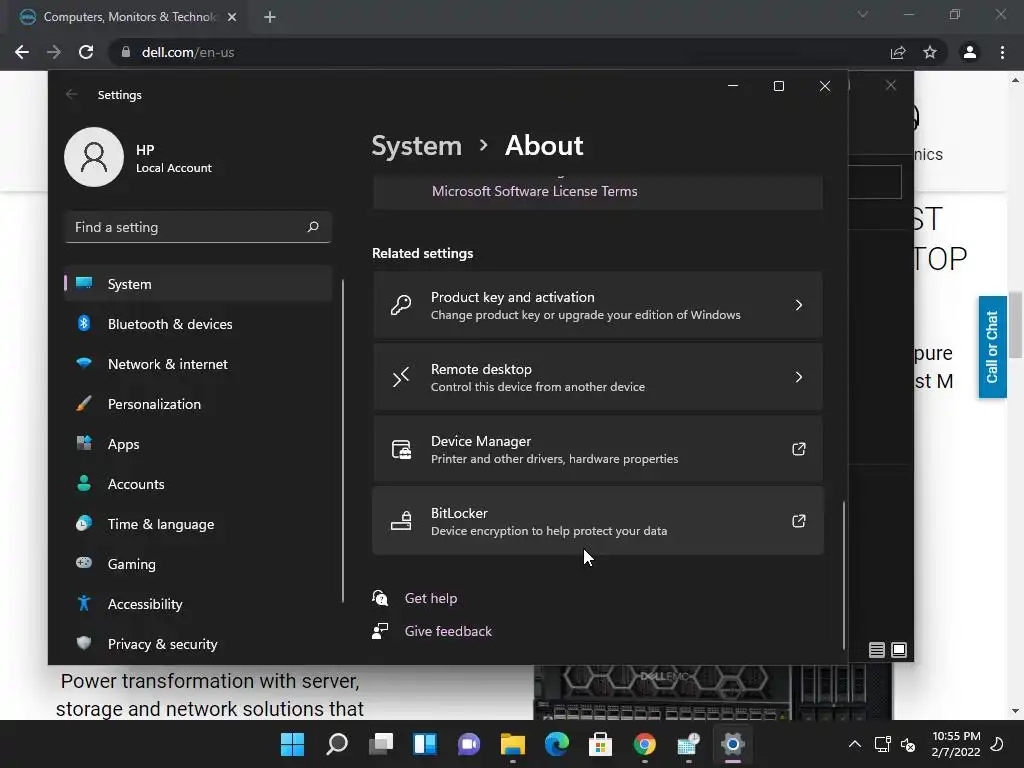Select Network & internet category
This screenshot has width=1024, height=768.
[x=198, y=364]
